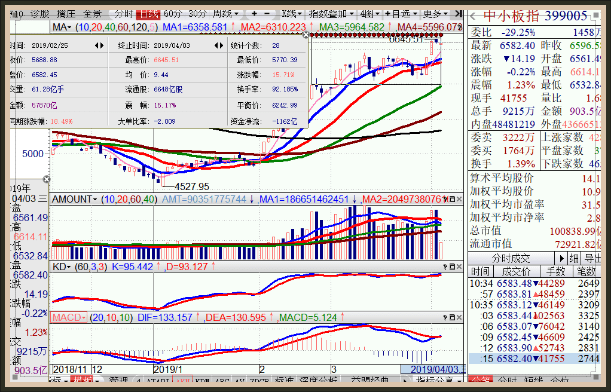The height and width of the screenshot is (392, 611).
Task: Maximize the KD indicator sub-panel
Action: coord(452,267)
